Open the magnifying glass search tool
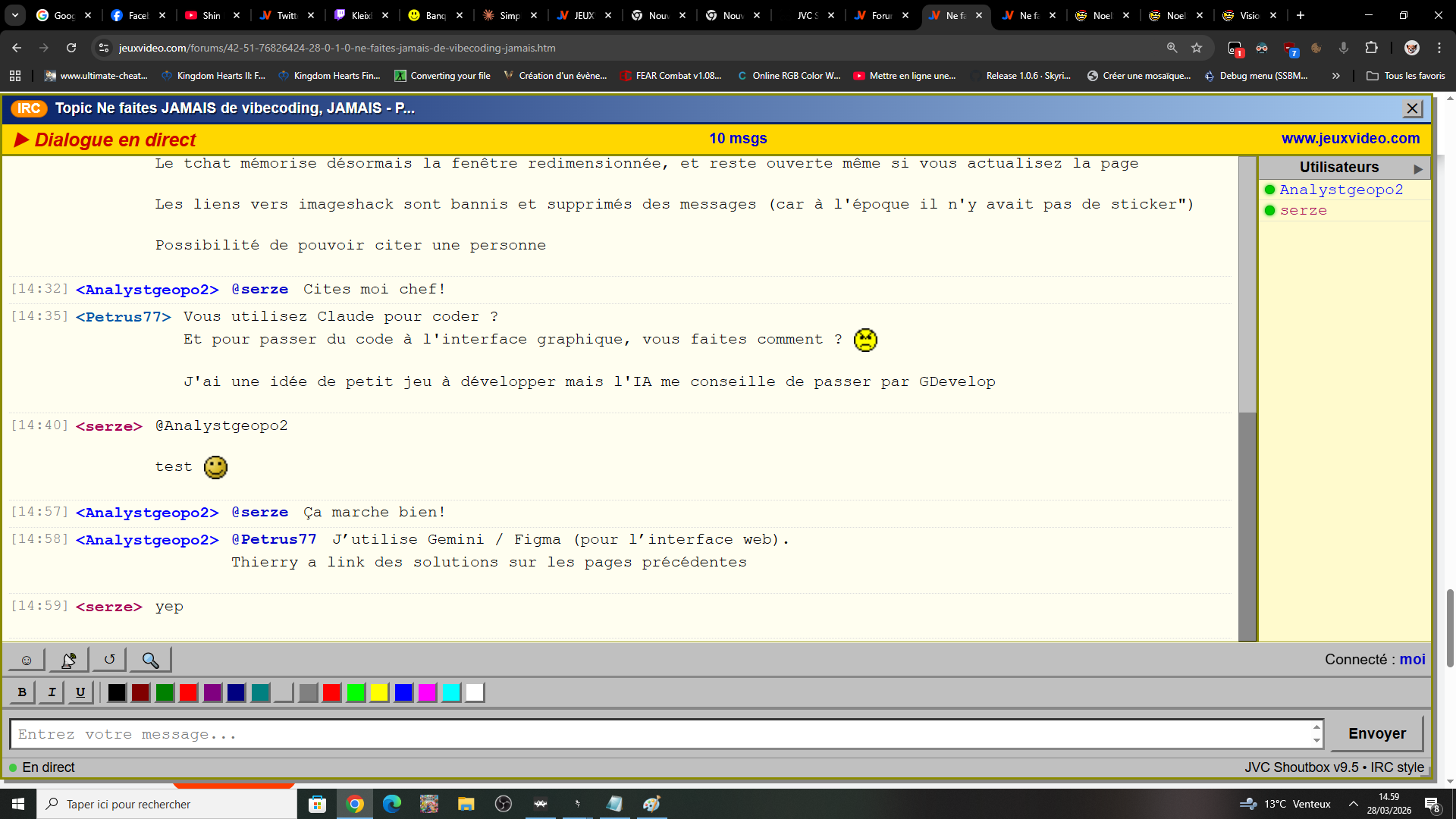Image resolution: width=1456 pixels, height=819 pixels. pos(150,660)
